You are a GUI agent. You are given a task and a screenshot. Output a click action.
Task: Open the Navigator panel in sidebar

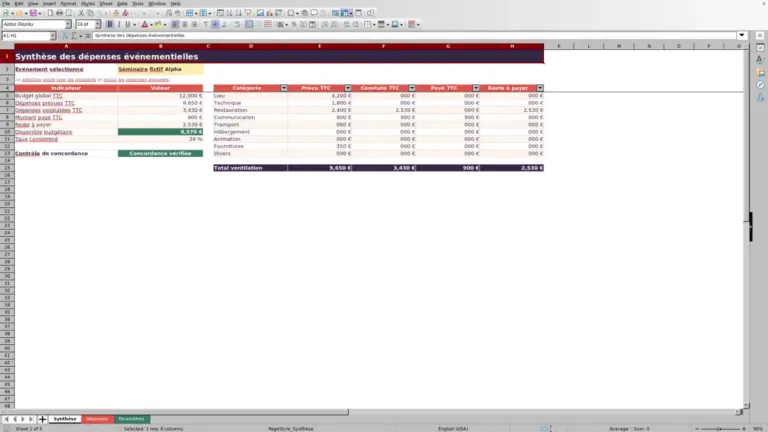(x=760, y=85)
